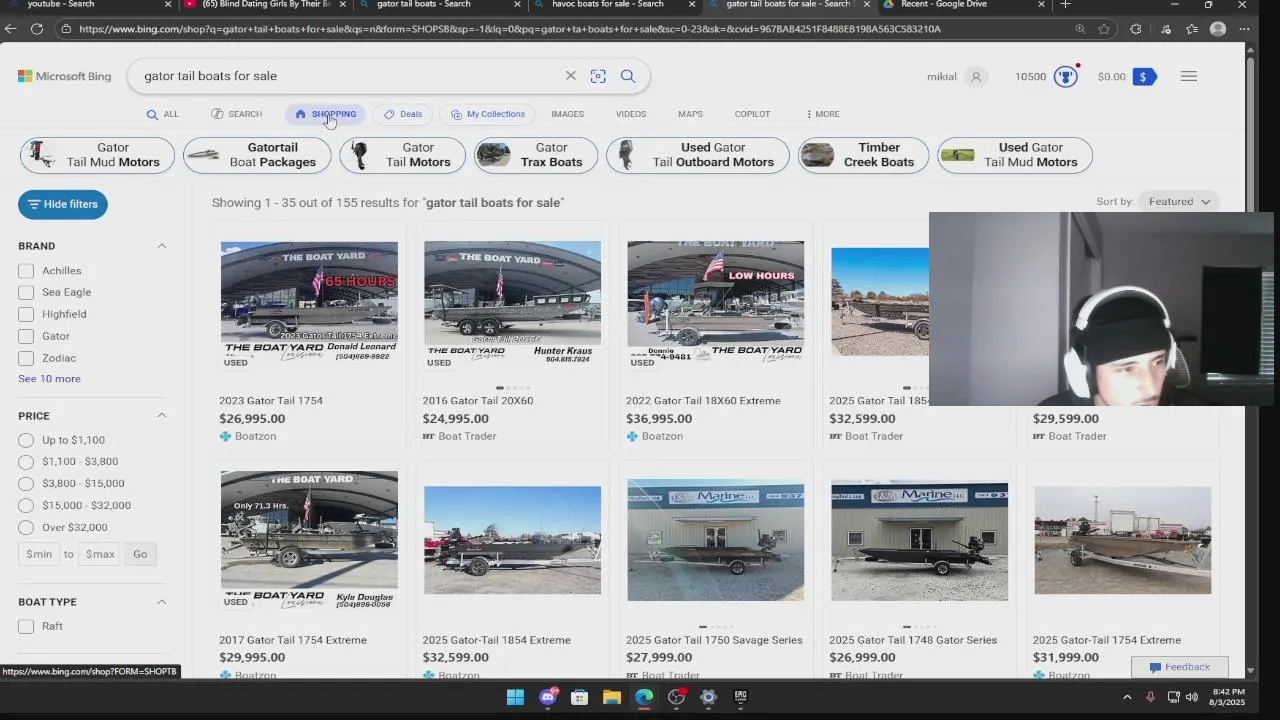Open My Collections tab
Image resolution: width=1280 pixels, height=720 pixels.
pyautogui.click(x=488, y=114)
